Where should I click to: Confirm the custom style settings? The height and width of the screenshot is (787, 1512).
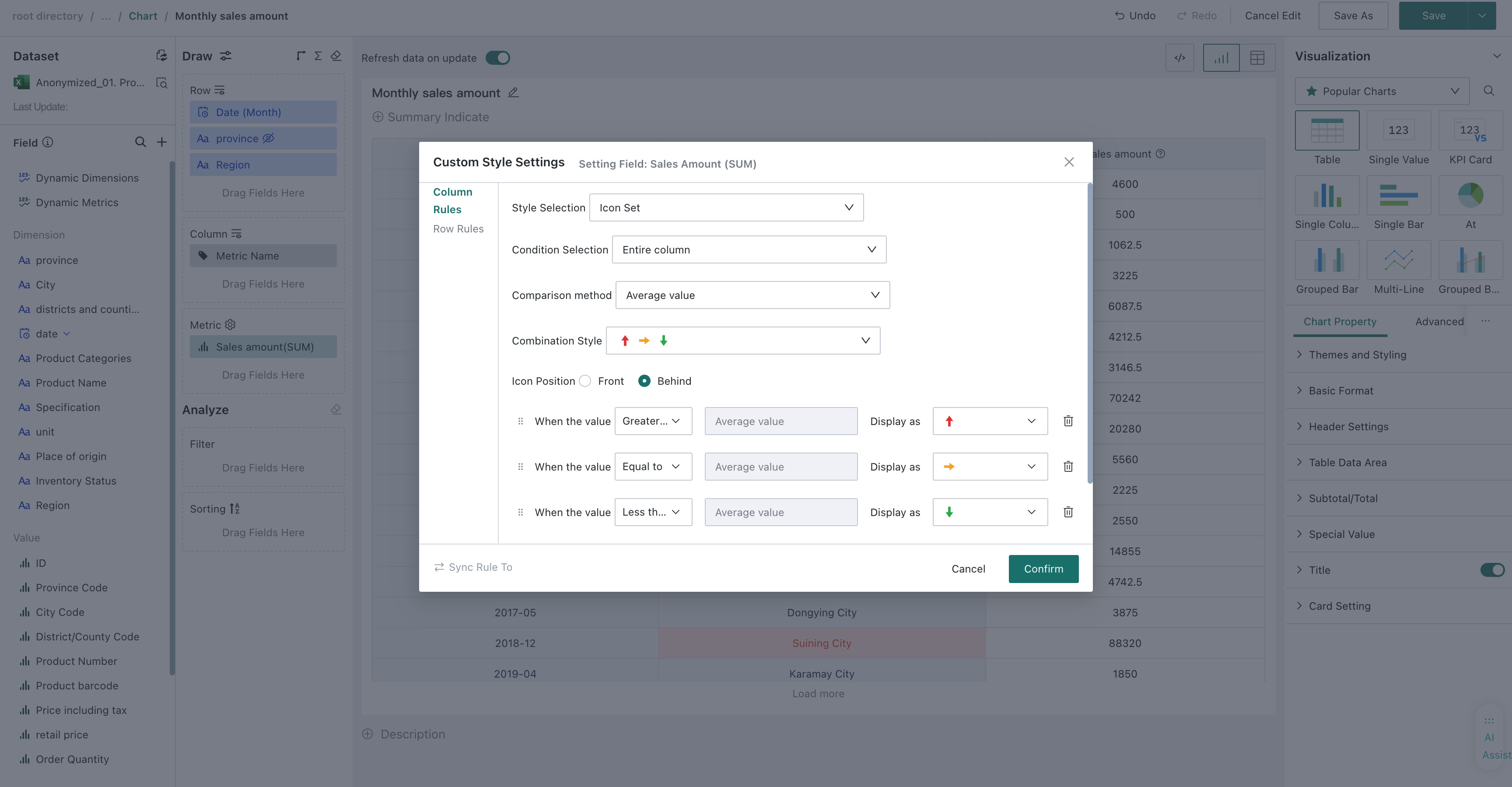click(1043, 569)
